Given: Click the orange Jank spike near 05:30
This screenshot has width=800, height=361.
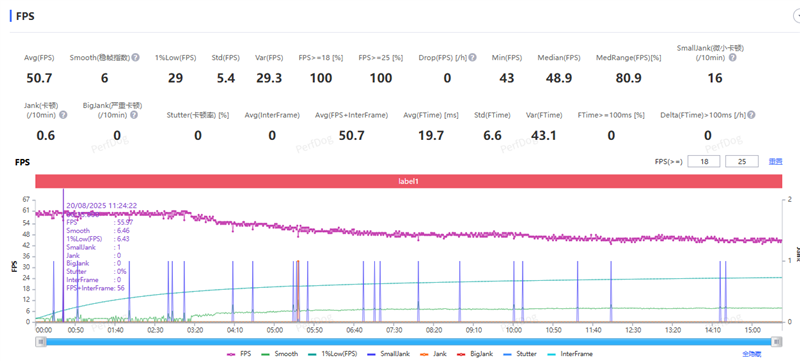Looking at the screenshot, I should [x=298, y=291].
